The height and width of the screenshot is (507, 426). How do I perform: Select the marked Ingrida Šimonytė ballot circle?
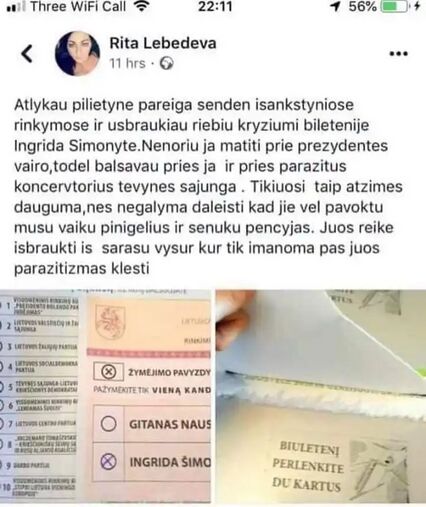point(108,462)
